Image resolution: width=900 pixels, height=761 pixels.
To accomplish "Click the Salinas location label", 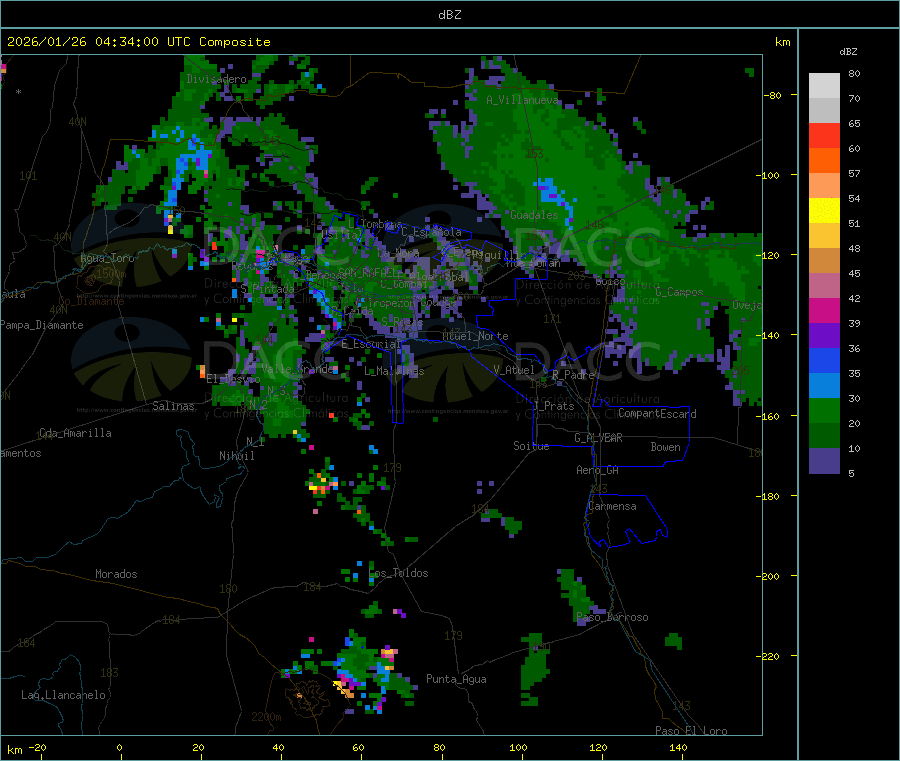I will [173, 406].
